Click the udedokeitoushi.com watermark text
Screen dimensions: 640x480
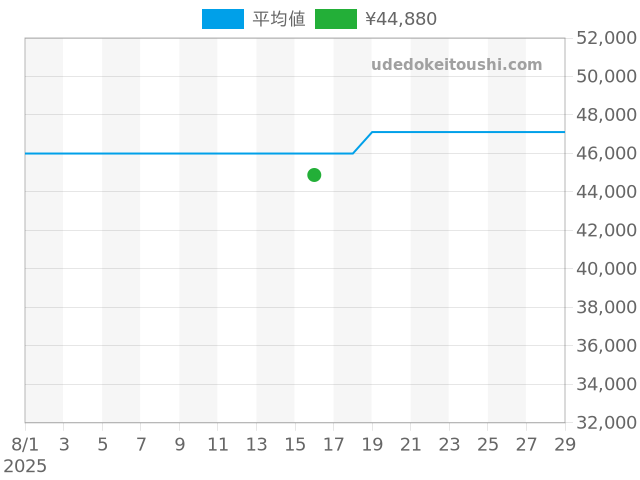pos(456,65)
